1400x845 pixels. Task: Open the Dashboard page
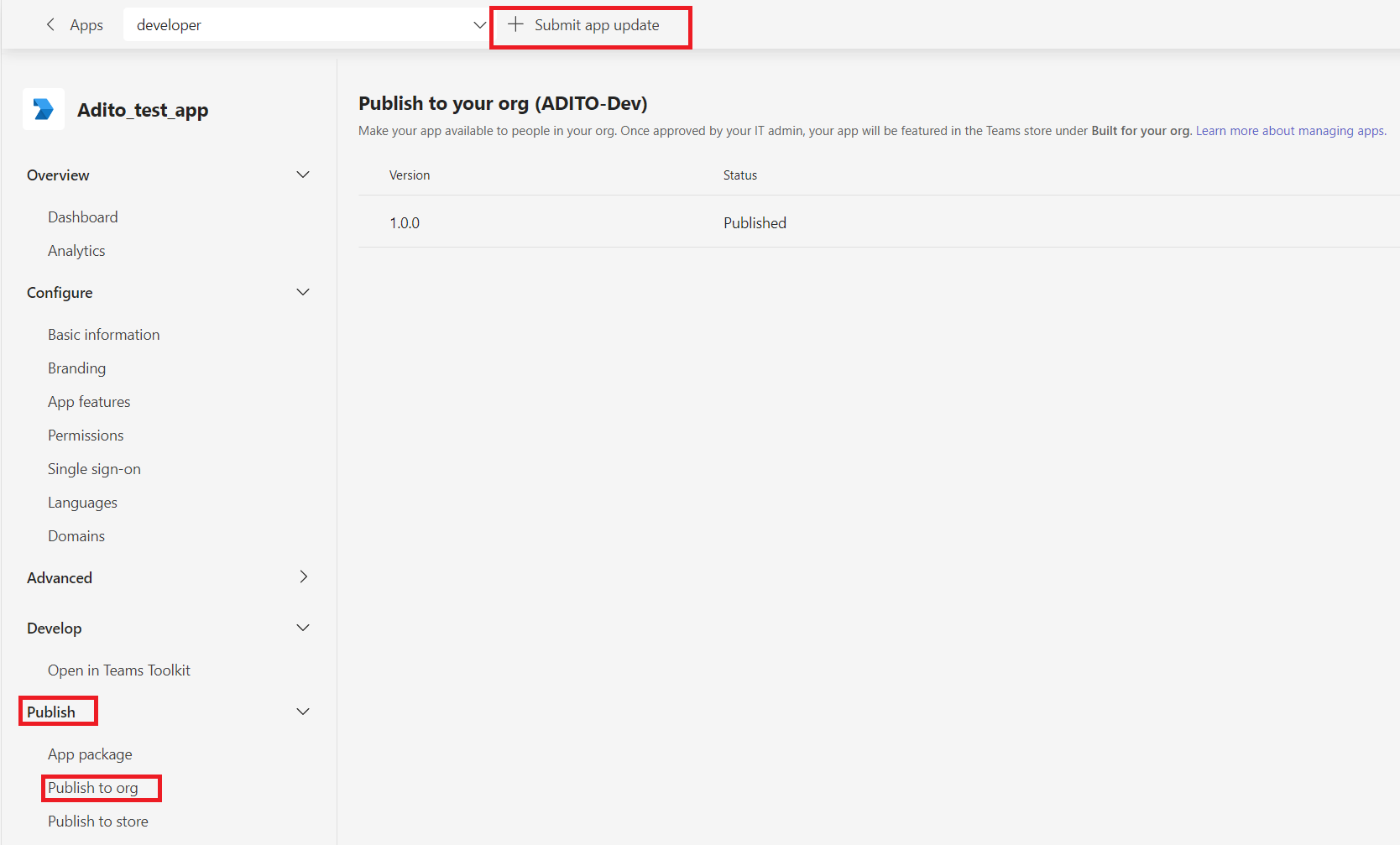click(x=83, y=216)
